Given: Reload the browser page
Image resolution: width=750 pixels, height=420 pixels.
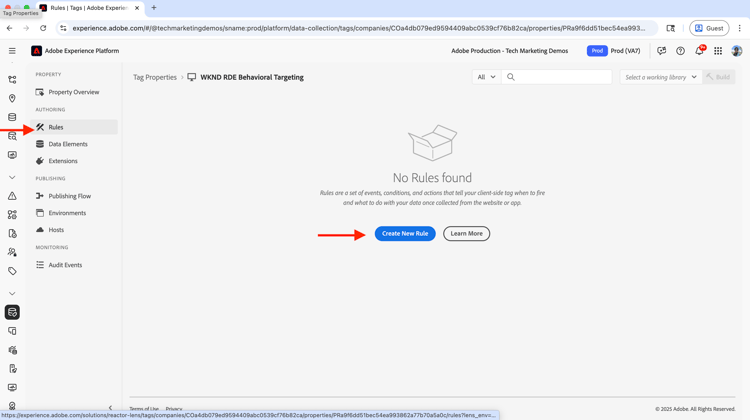Looking at the screenshot, I should [43, 28].
